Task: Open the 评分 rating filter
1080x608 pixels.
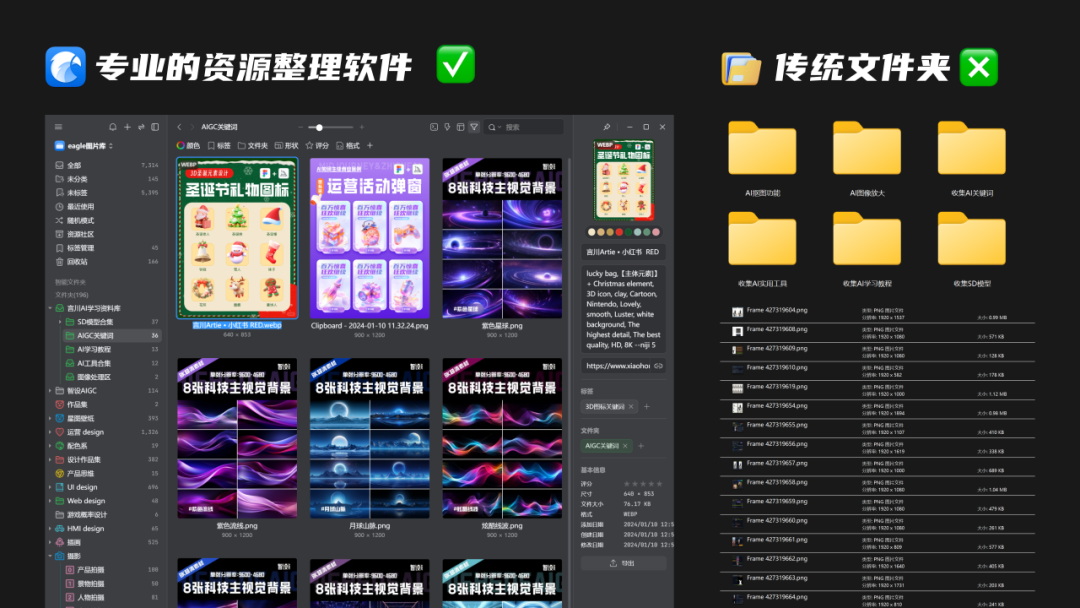Action: coord(318,145)
